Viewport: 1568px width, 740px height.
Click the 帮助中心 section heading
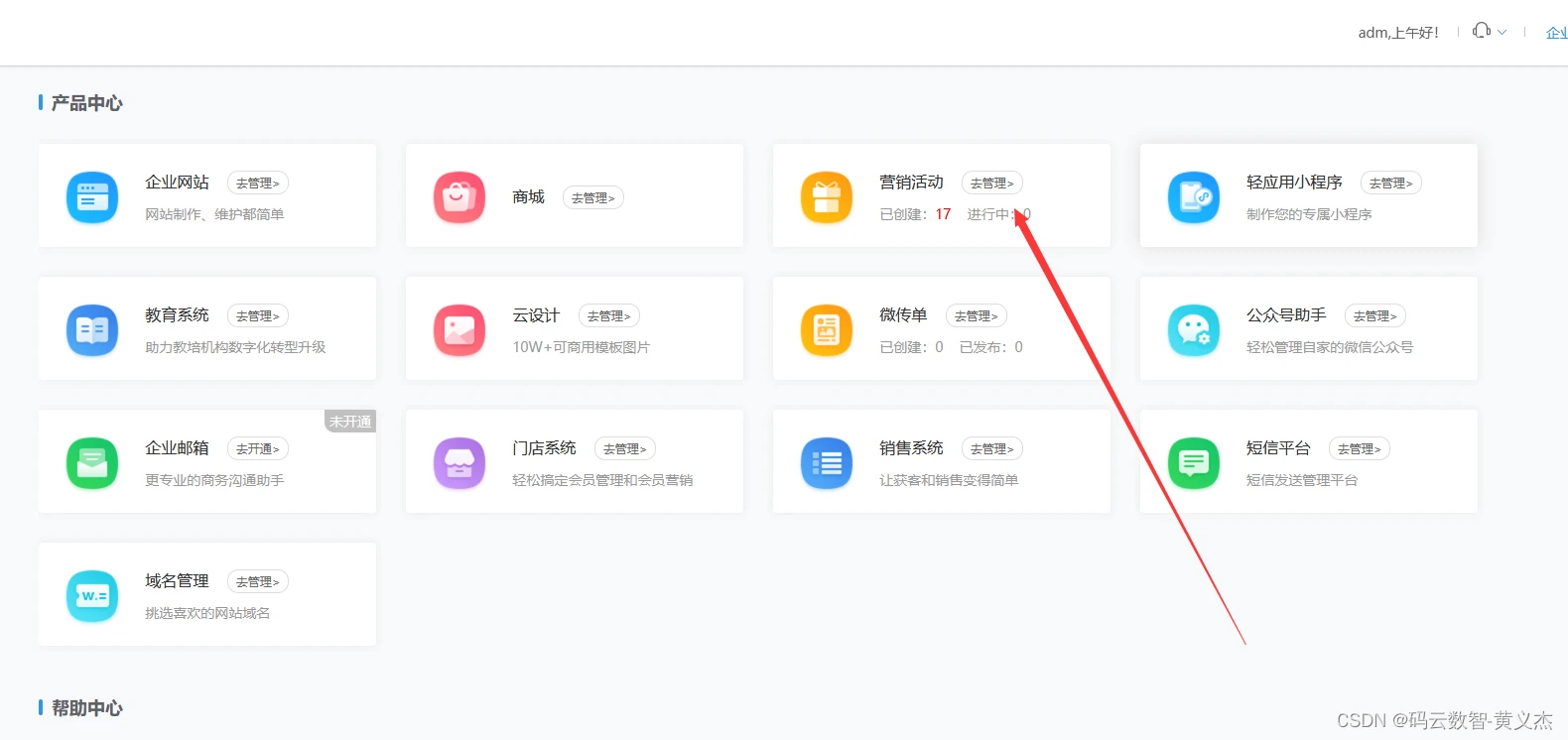[x=87, y=708]
